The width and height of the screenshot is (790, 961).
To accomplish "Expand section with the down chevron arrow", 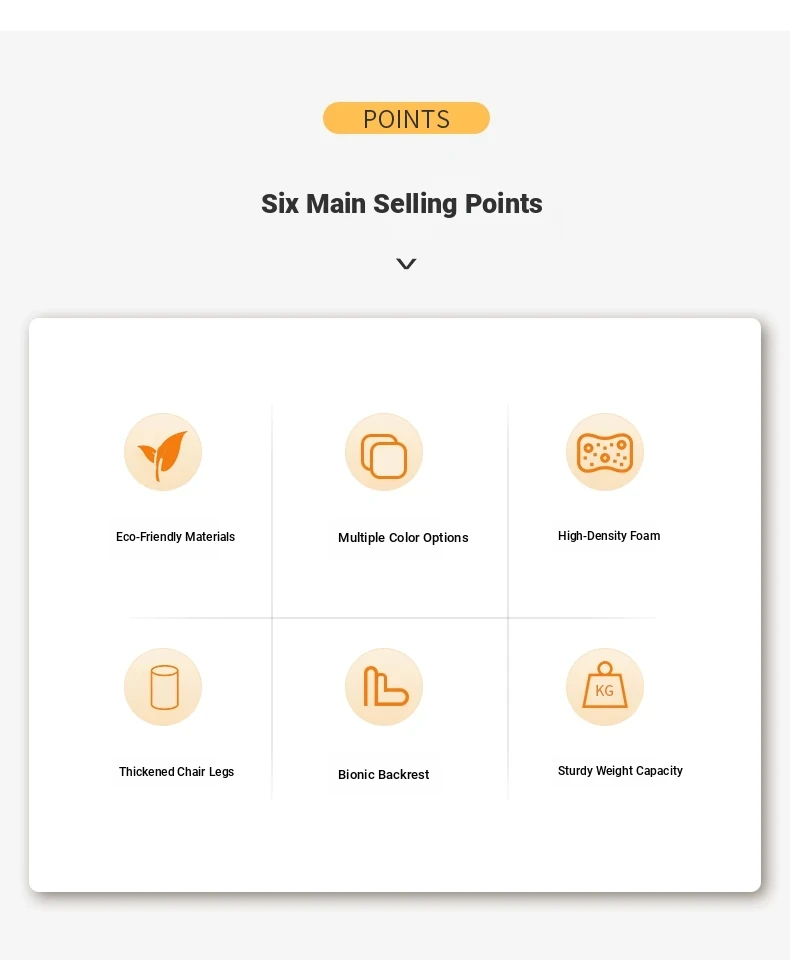I will click(406, 264).
